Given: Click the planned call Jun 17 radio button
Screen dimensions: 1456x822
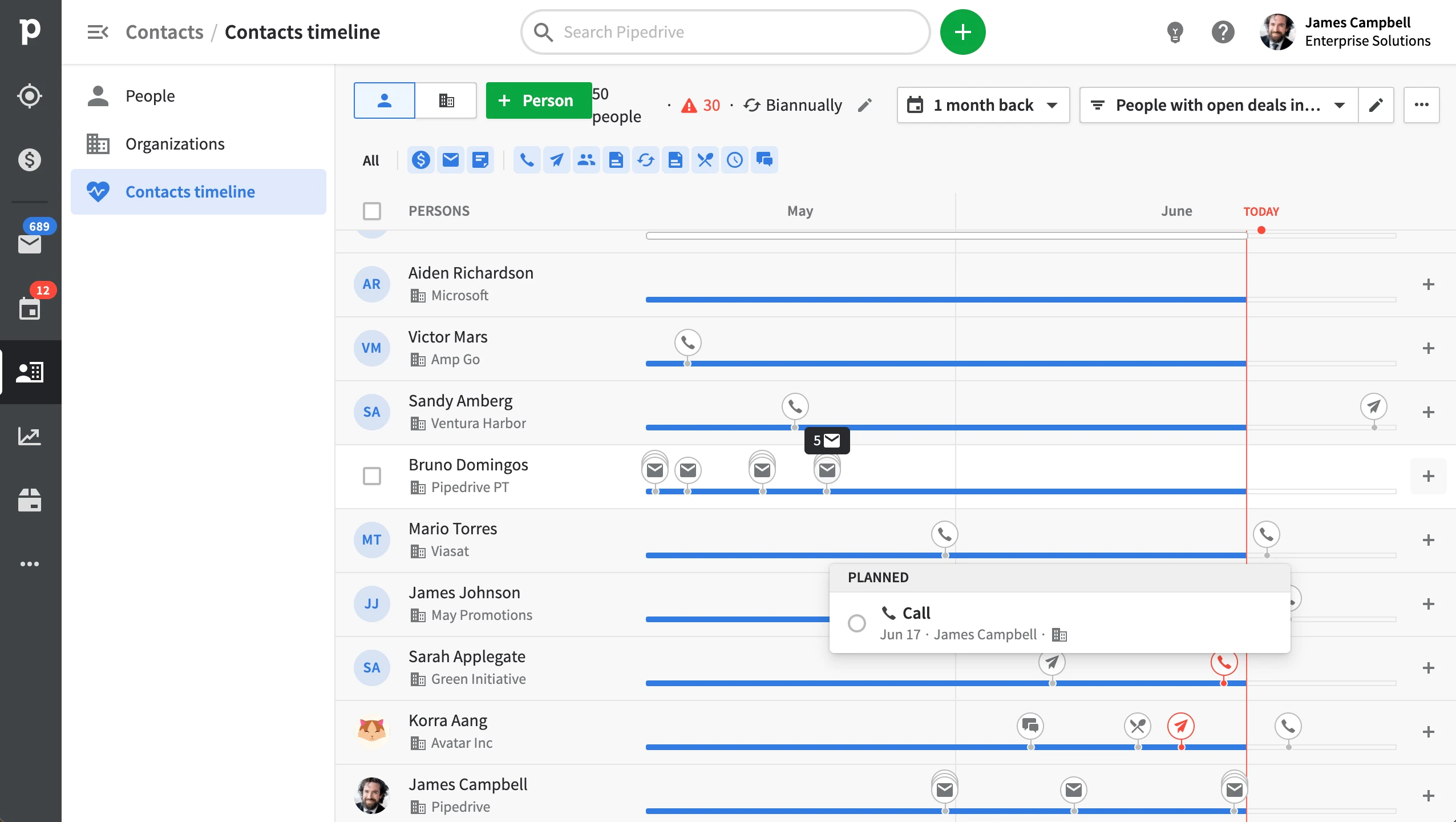Looking at the screenshot, I should tap(857, 623).
